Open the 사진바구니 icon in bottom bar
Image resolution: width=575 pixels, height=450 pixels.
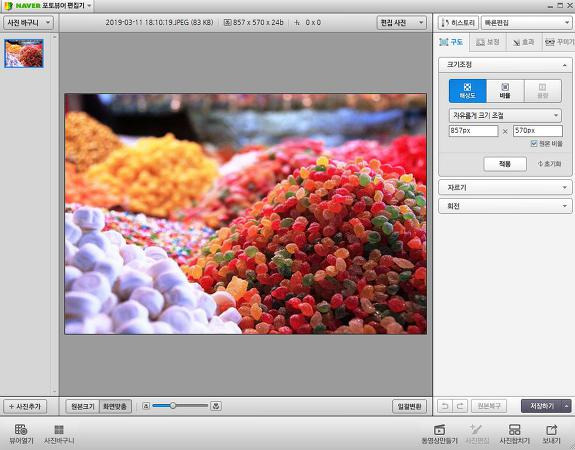(59, 434)
